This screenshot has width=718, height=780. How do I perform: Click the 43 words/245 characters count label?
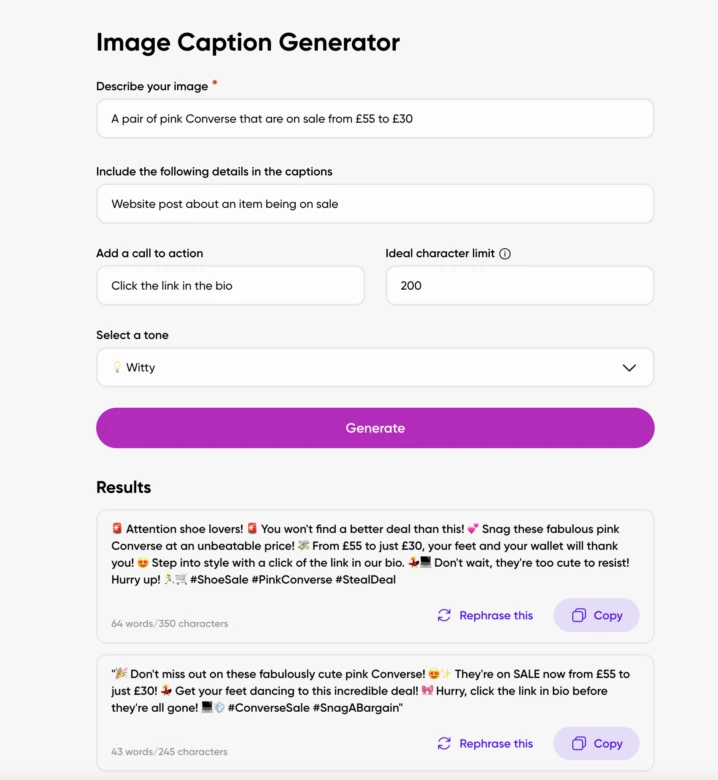click(x=170, y=752)
